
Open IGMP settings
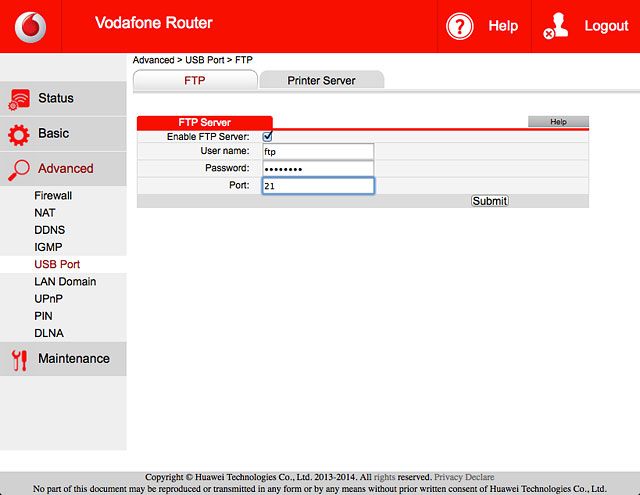click(x=48, y=247)
